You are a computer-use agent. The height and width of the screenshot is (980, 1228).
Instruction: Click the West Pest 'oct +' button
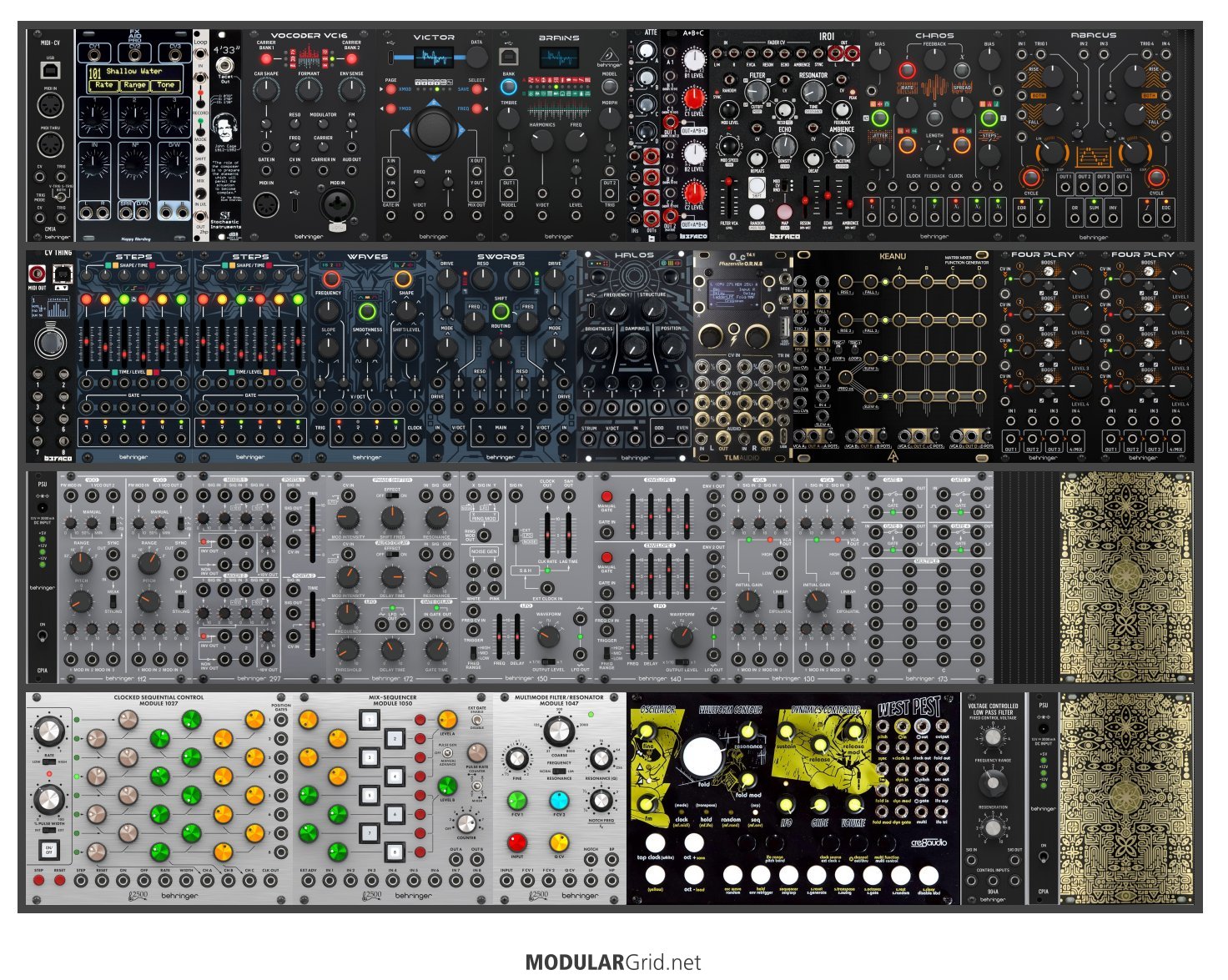pos(693,842)
